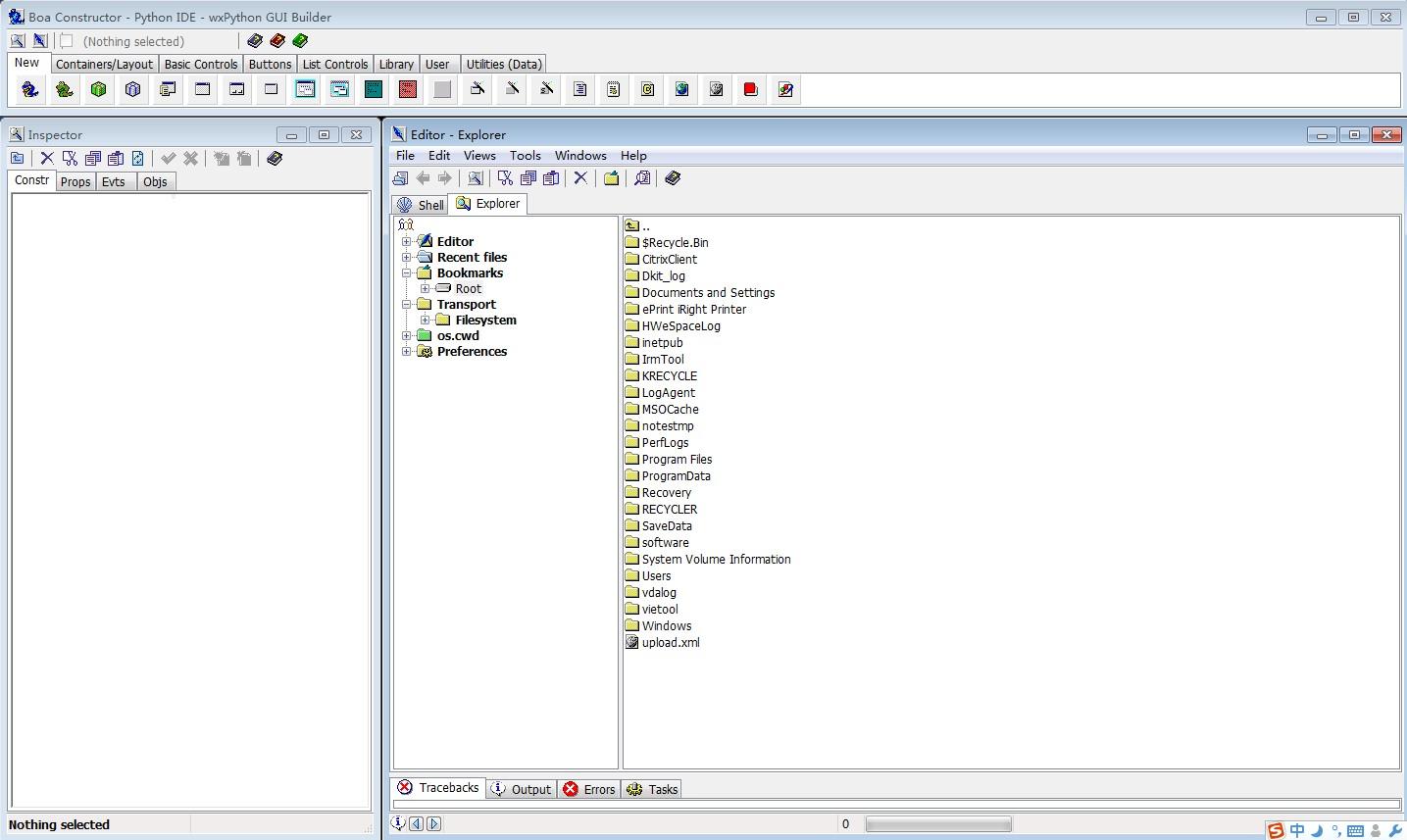Select the Program Files folder in list

click(677, 460)
